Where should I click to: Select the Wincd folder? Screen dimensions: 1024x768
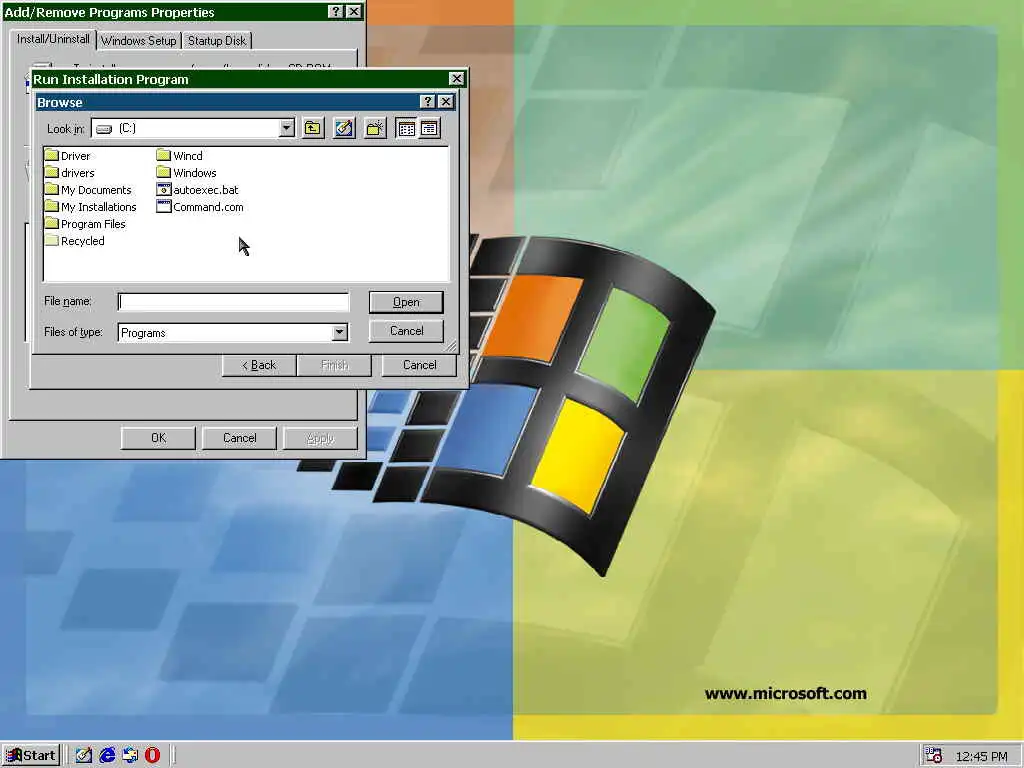[x=180, y=155]
